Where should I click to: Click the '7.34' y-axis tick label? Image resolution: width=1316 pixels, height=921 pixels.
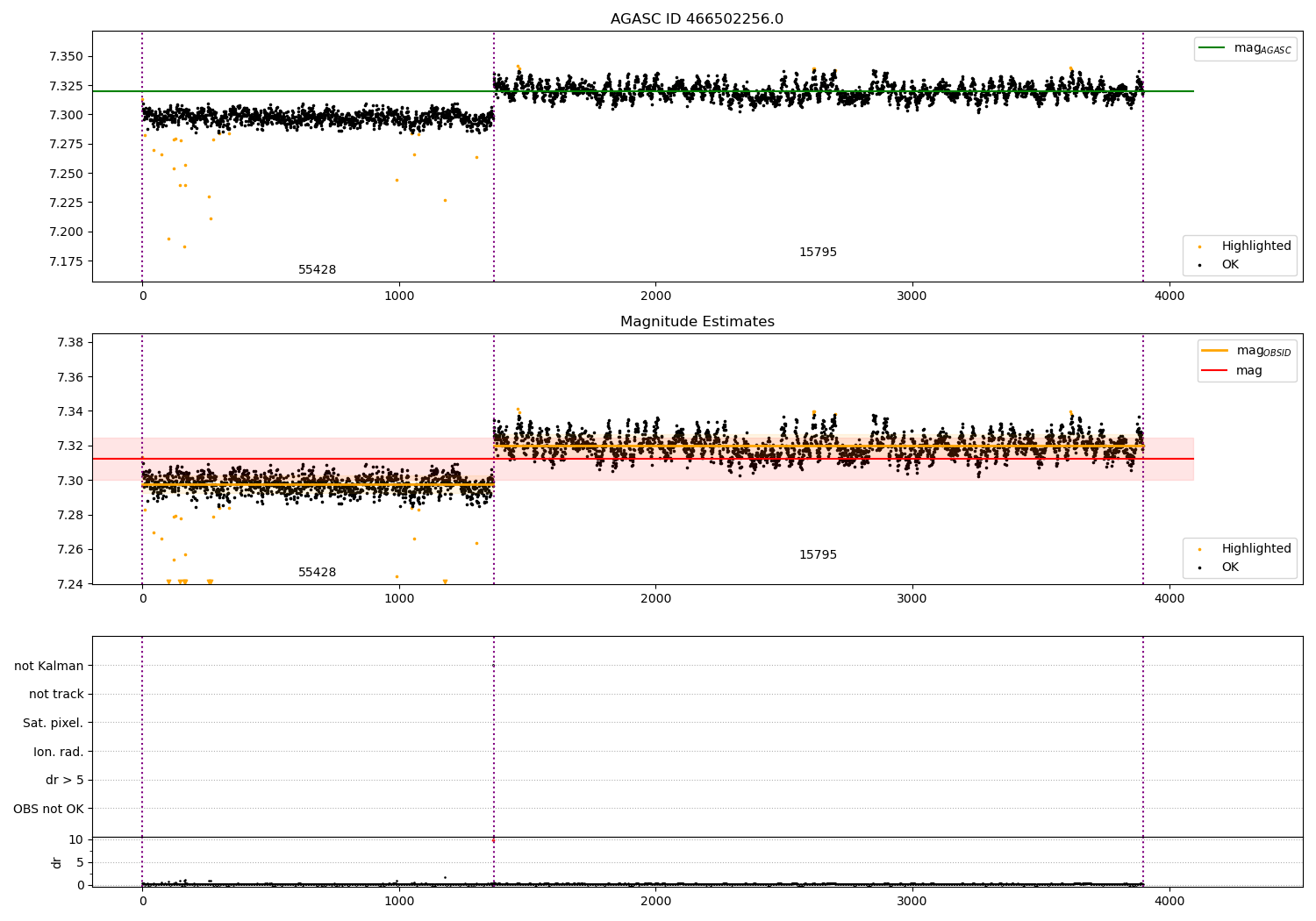pyautogui.click(x=70, y=411)
